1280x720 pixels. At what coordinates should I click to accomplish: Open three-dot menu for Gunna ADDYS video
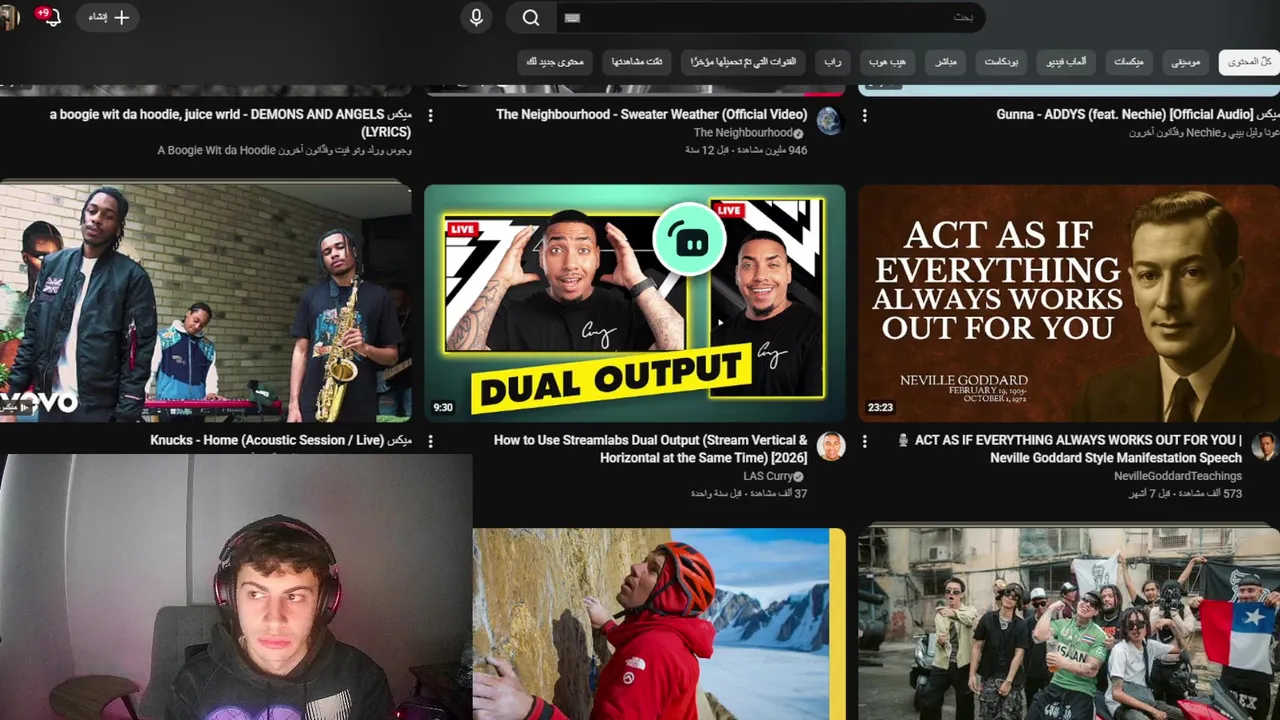point(865,116)
